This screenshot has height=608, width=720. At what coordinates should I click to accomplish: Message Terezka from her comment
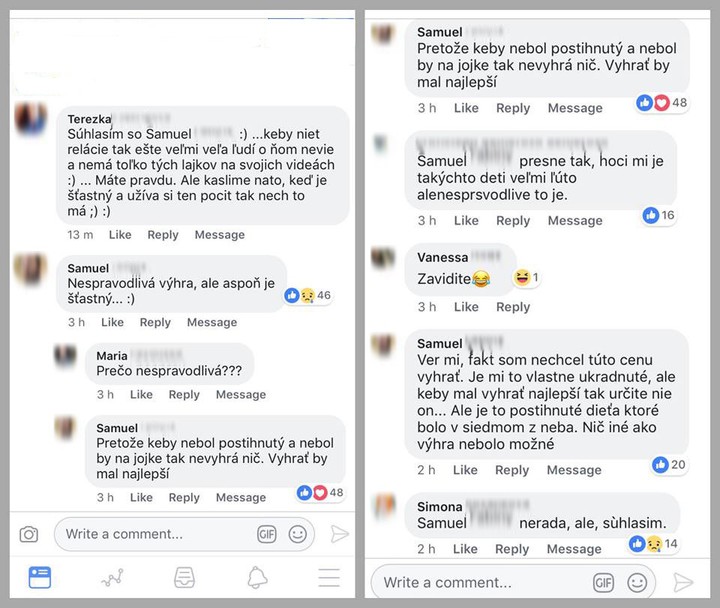(x=219, y=235)
